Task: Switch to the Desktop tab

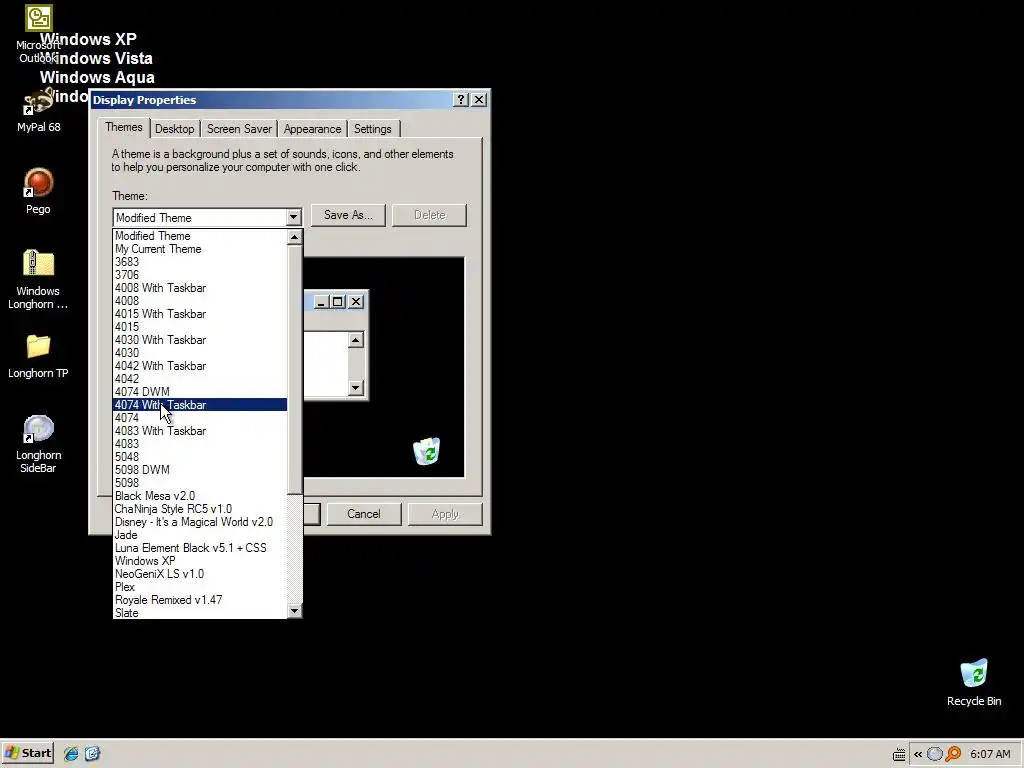Action: (x=174, y=129)
